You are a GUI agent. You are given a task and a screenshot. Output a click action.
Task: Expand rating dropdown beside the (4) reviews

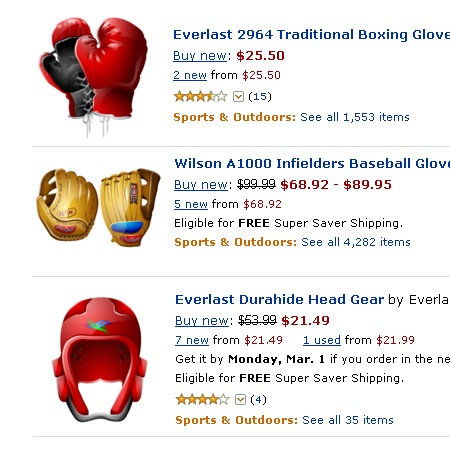[240, 399]
